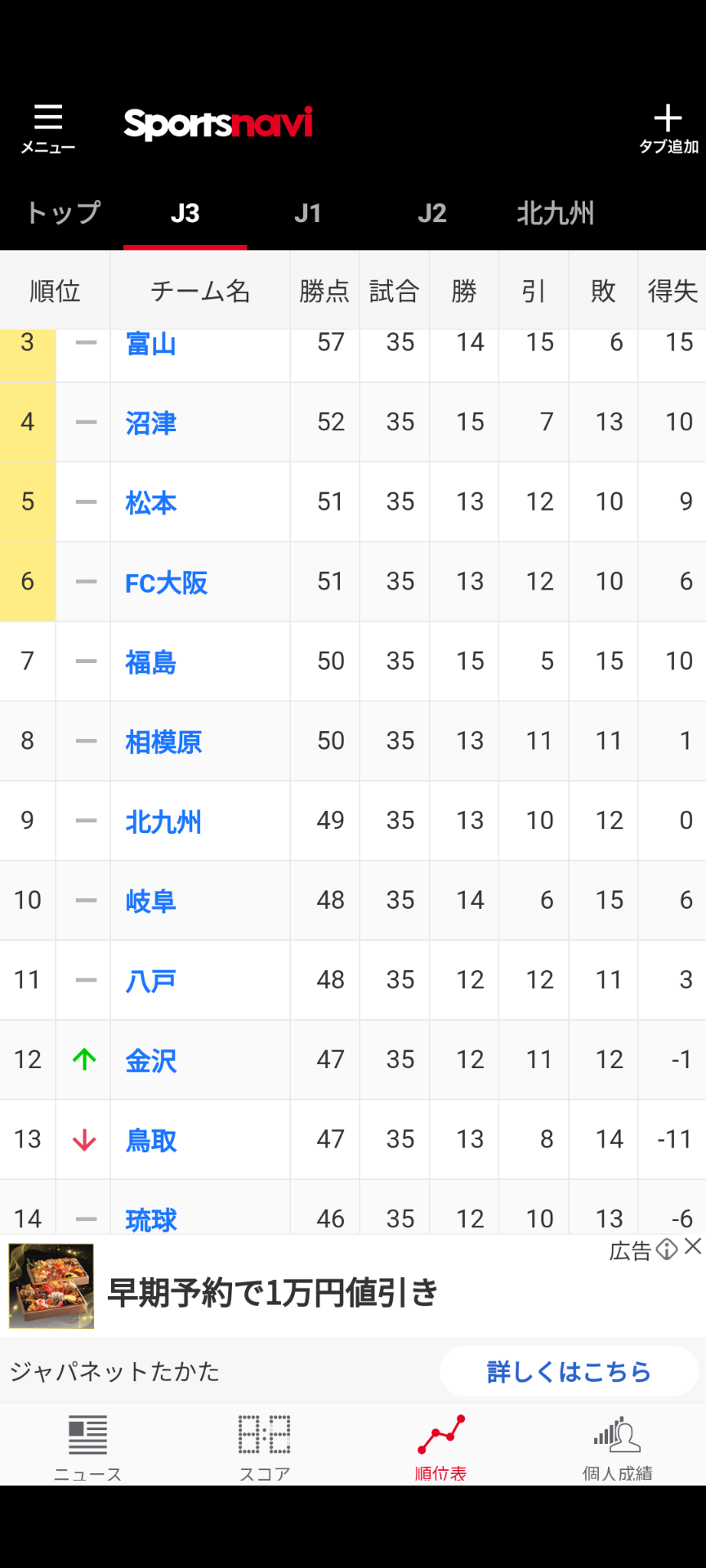Image resolution: width=706 pixels, height=1568 pixels.
Task: Close the ad with the X icon
Action: pos(693,1246)
